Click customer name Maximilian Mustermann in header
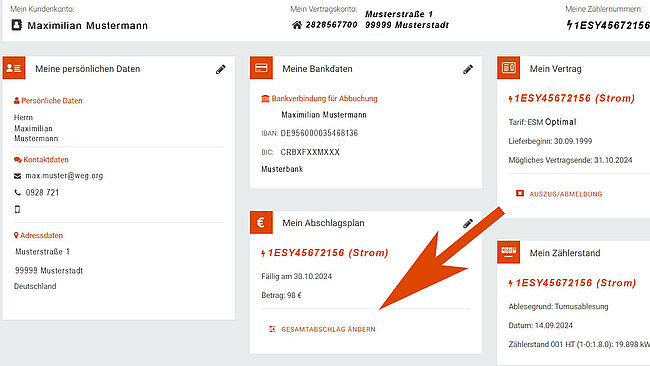 87,26
